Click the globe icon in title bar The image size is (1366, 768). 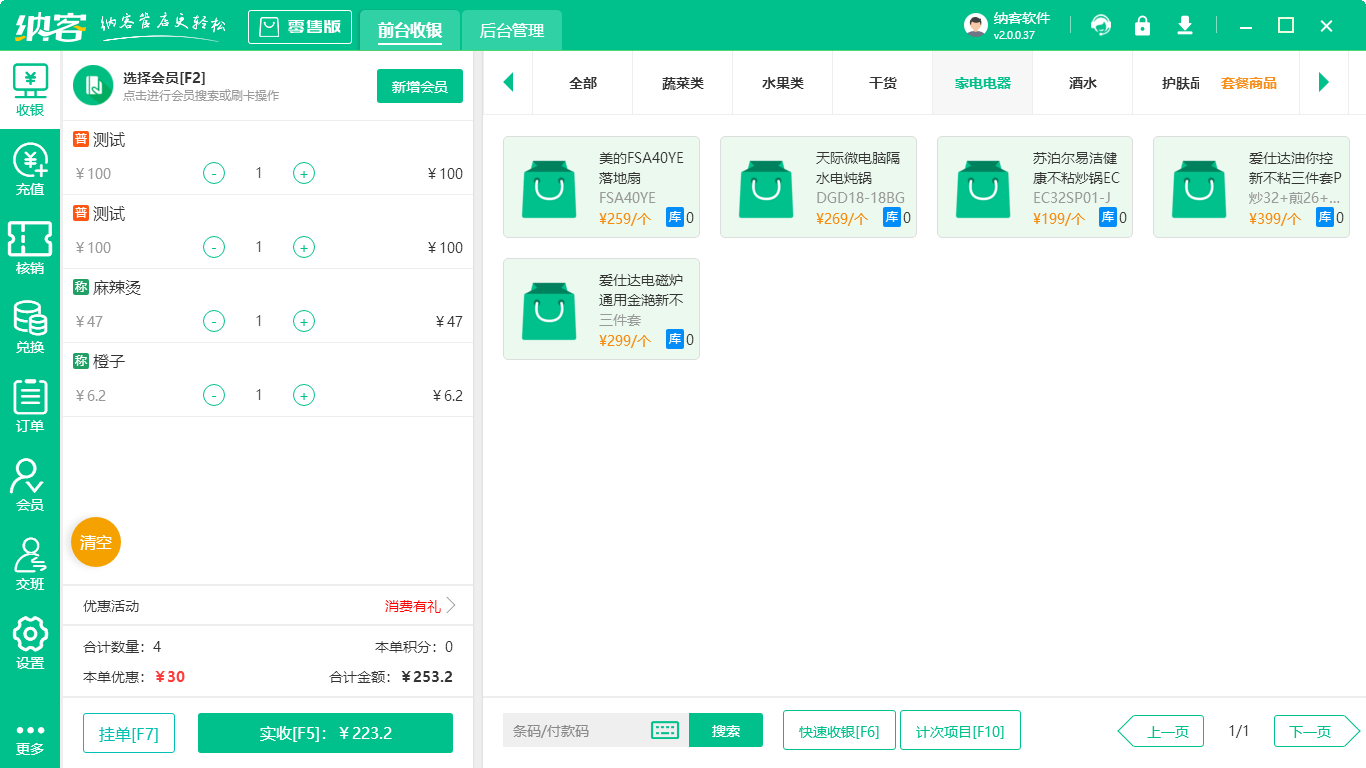pos(1101,25)
